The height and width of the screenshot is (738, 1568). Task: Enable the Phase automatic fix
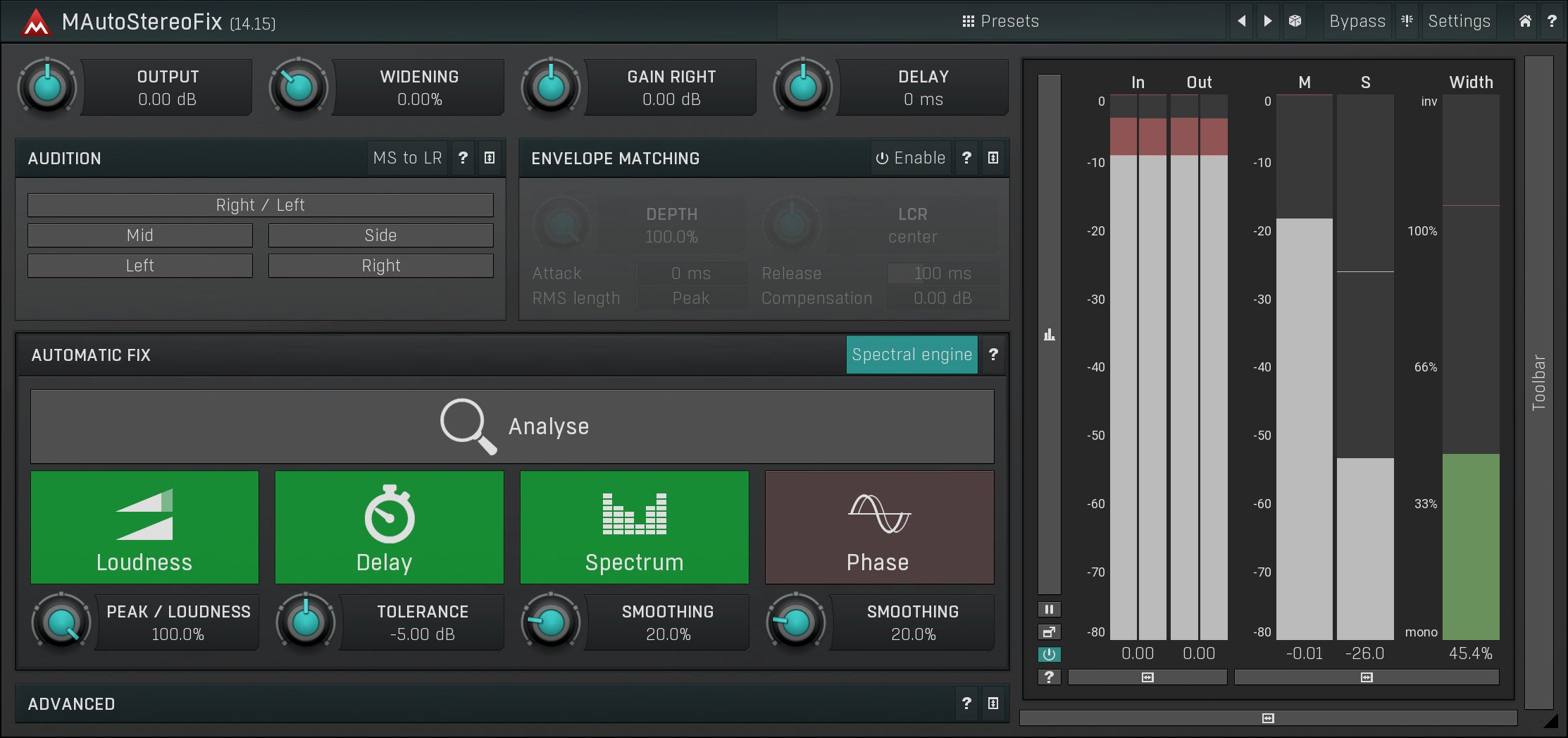(879, 527)
